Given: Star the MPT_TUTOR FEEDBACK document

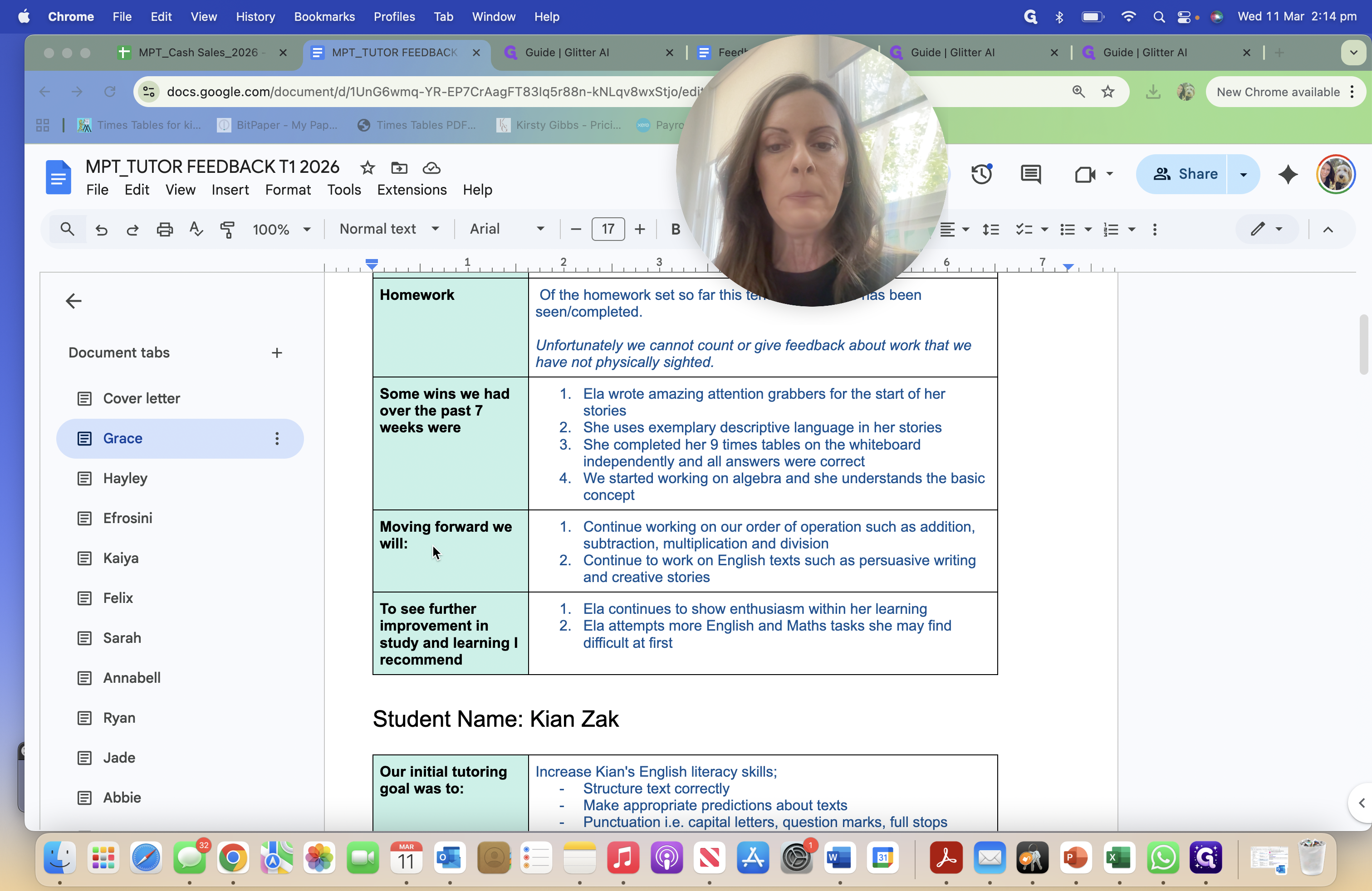Looking at the screenshot, I should [367, 168].
